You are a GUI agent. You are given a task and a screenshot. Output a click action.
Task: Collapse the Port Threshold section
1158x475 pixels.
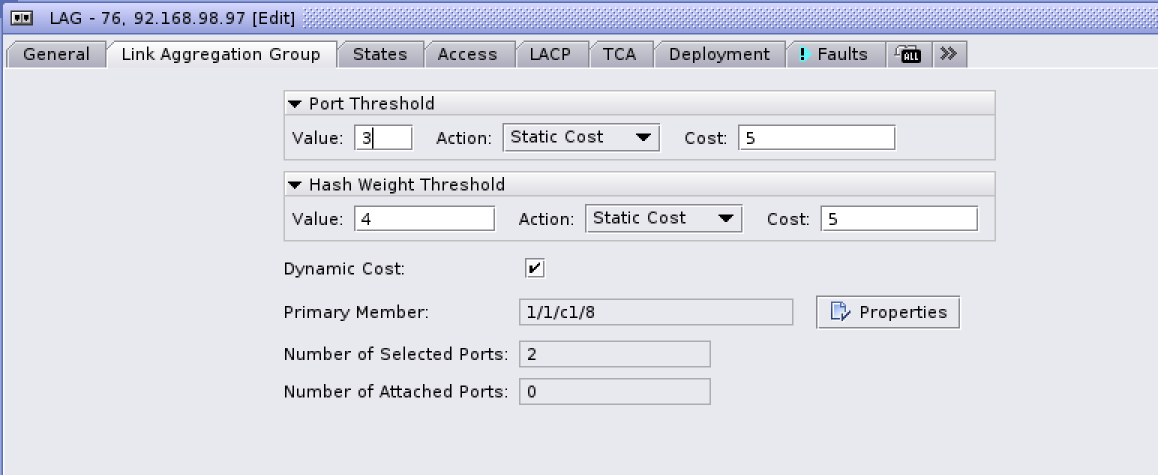(295, 104)
